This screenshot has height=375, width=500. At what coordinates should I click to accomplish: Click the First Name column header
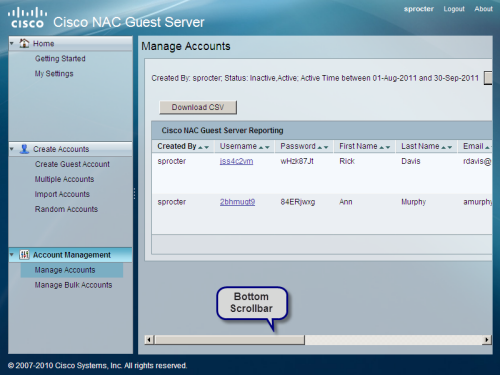point(358,146)
